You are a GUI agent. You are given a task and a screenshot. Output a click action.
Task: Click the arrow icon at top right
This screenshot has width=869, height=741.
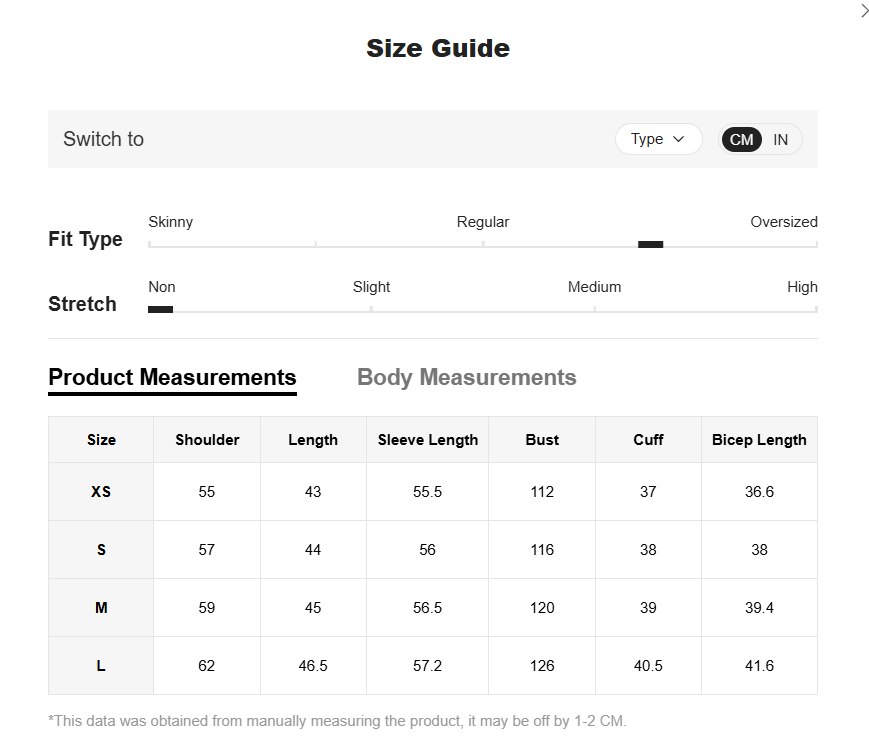pos(865,11)
